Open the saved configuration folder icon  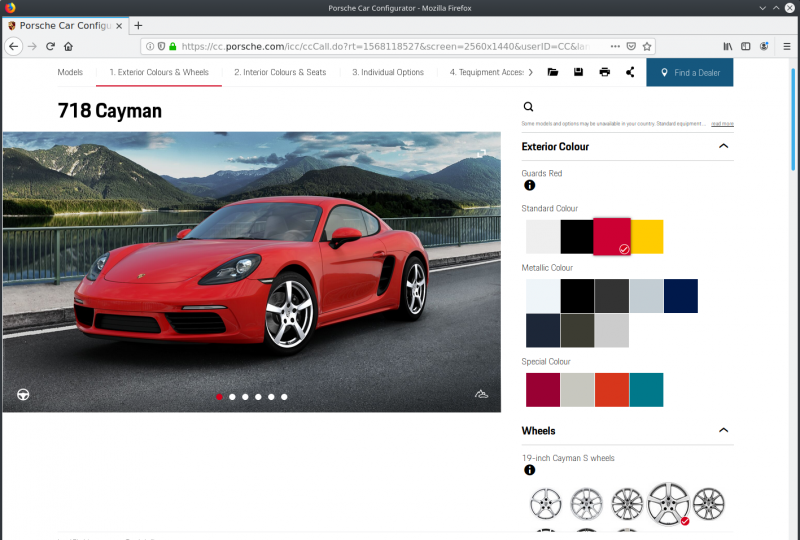point(553,72)
